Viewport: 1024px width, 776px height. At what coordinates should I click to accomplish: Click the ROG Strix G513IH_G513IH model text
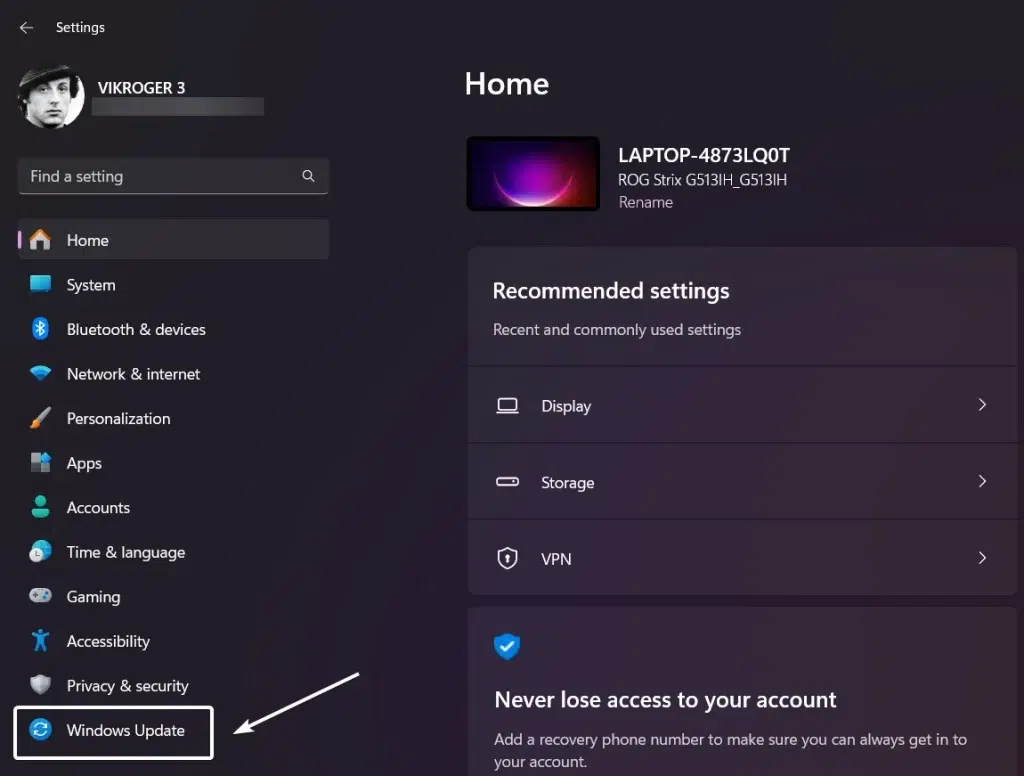703,180
